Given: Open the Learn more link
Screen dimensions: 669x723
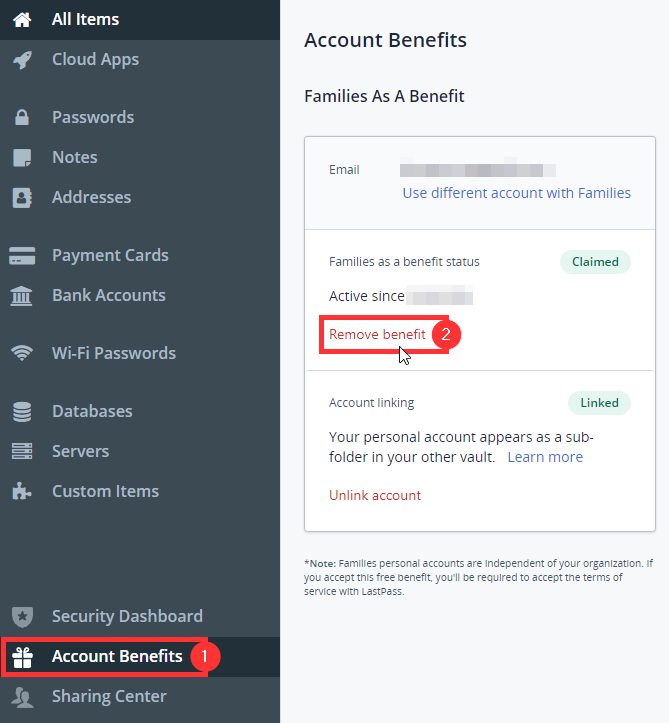Looking at the screenshot, I should coord(545,457).
